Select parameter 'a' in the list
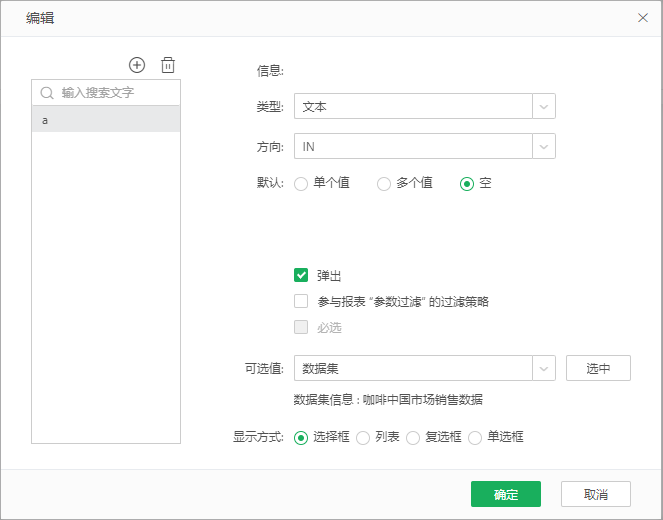Image resolution: width=663 pixels, height=520 pixels. pos(106,120)
